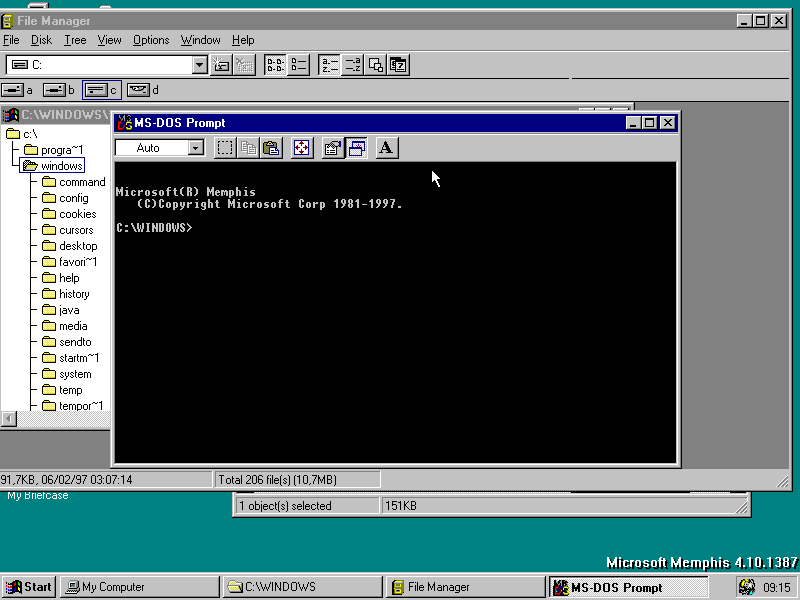
Task: Open the Disk menu
Action: [x=41, y=40]
